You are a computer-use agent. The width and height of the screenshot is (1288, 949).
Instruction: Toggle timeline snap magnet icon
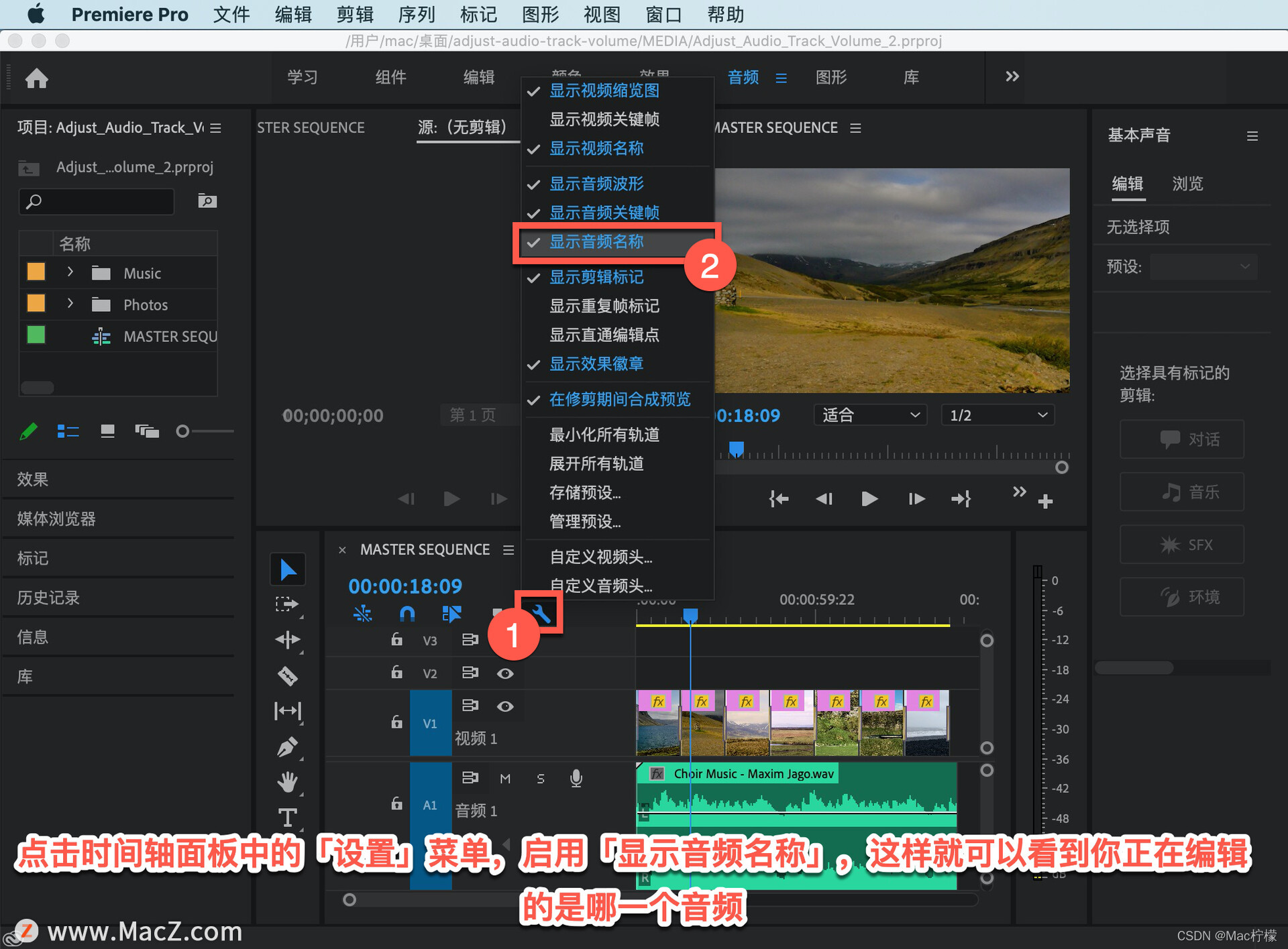[x=407, y=613]
